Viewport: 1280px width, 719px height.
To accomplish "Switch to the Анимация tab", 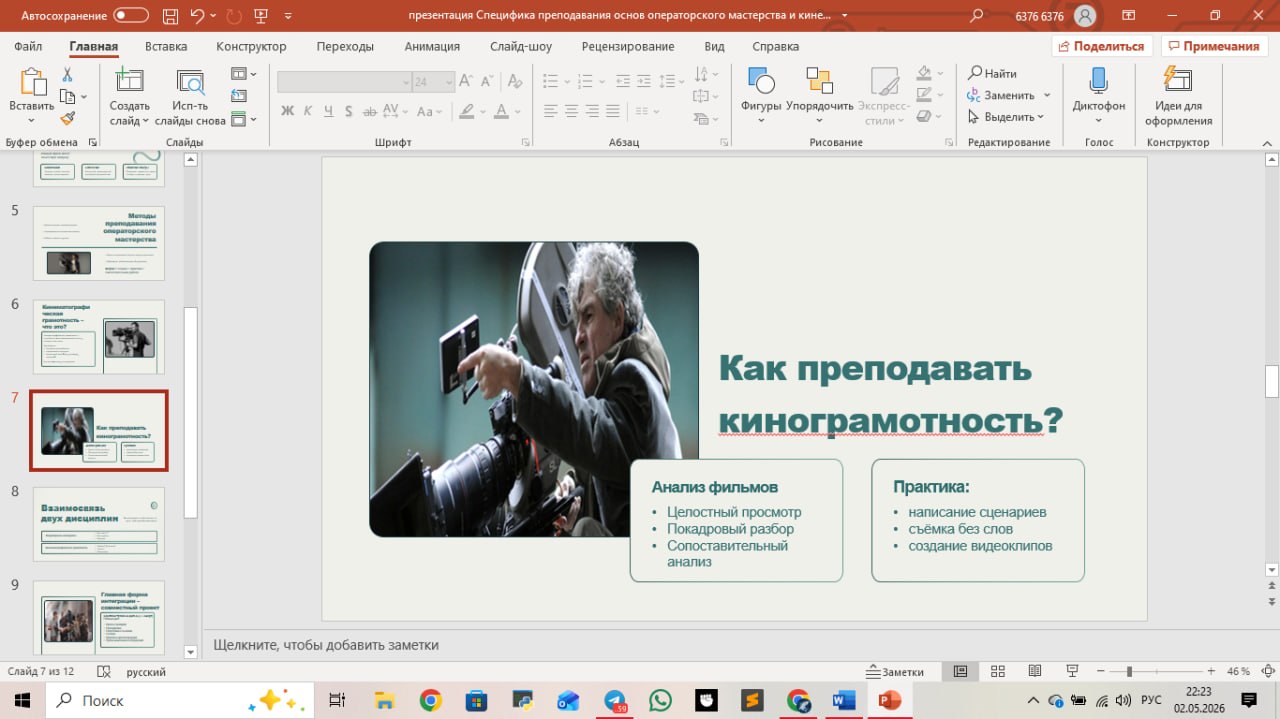I will [432, 47].
